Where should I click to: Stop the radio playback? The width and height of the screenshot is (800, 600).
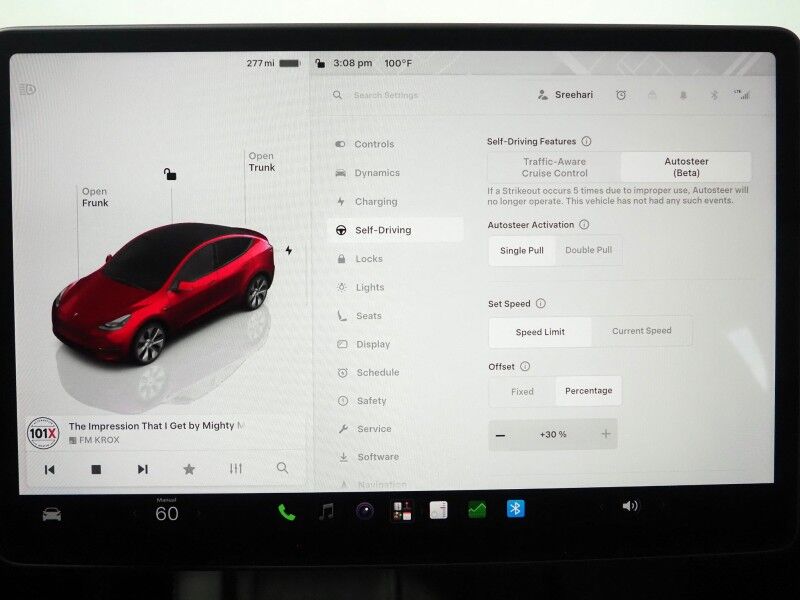[96, 469]
